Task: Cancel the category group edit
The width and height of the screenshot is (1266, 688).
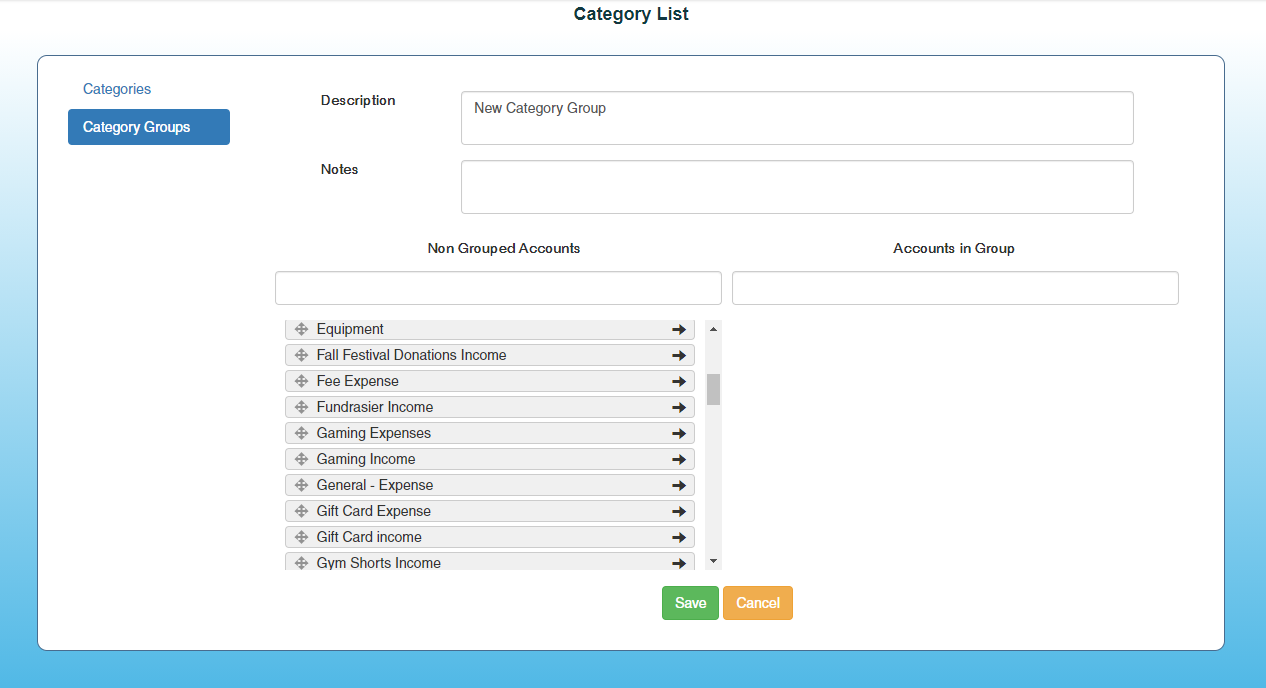Action: 758,603
